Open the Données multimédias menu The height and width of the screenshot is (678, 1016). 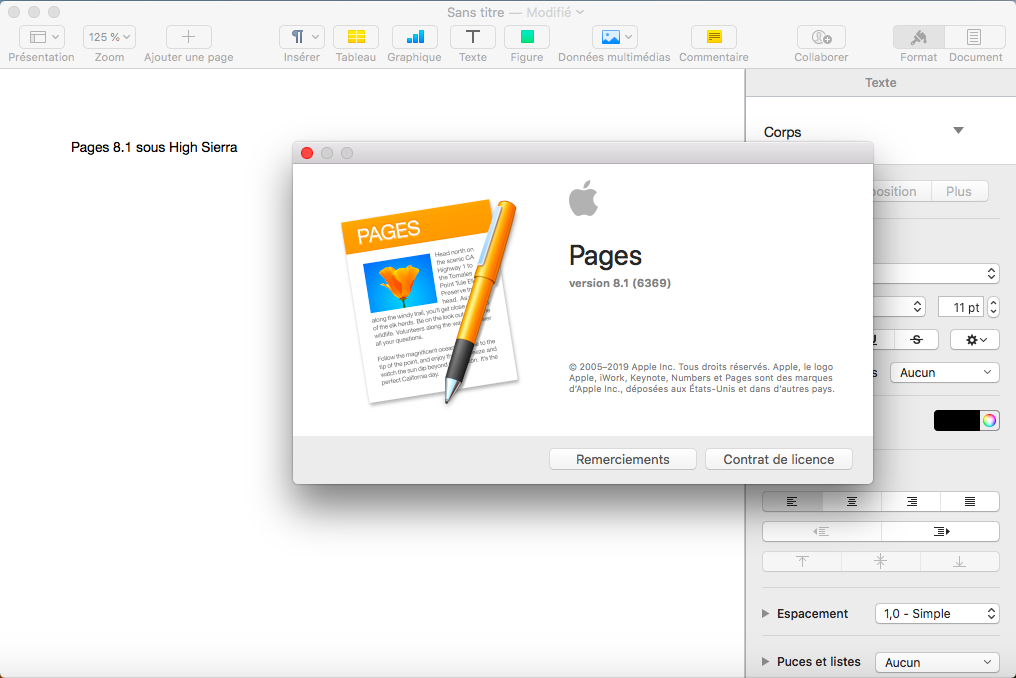point(614,37)
